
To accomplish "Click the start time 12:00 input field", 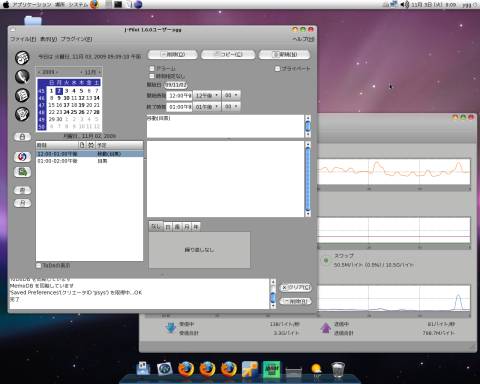I will click(179, 96).
